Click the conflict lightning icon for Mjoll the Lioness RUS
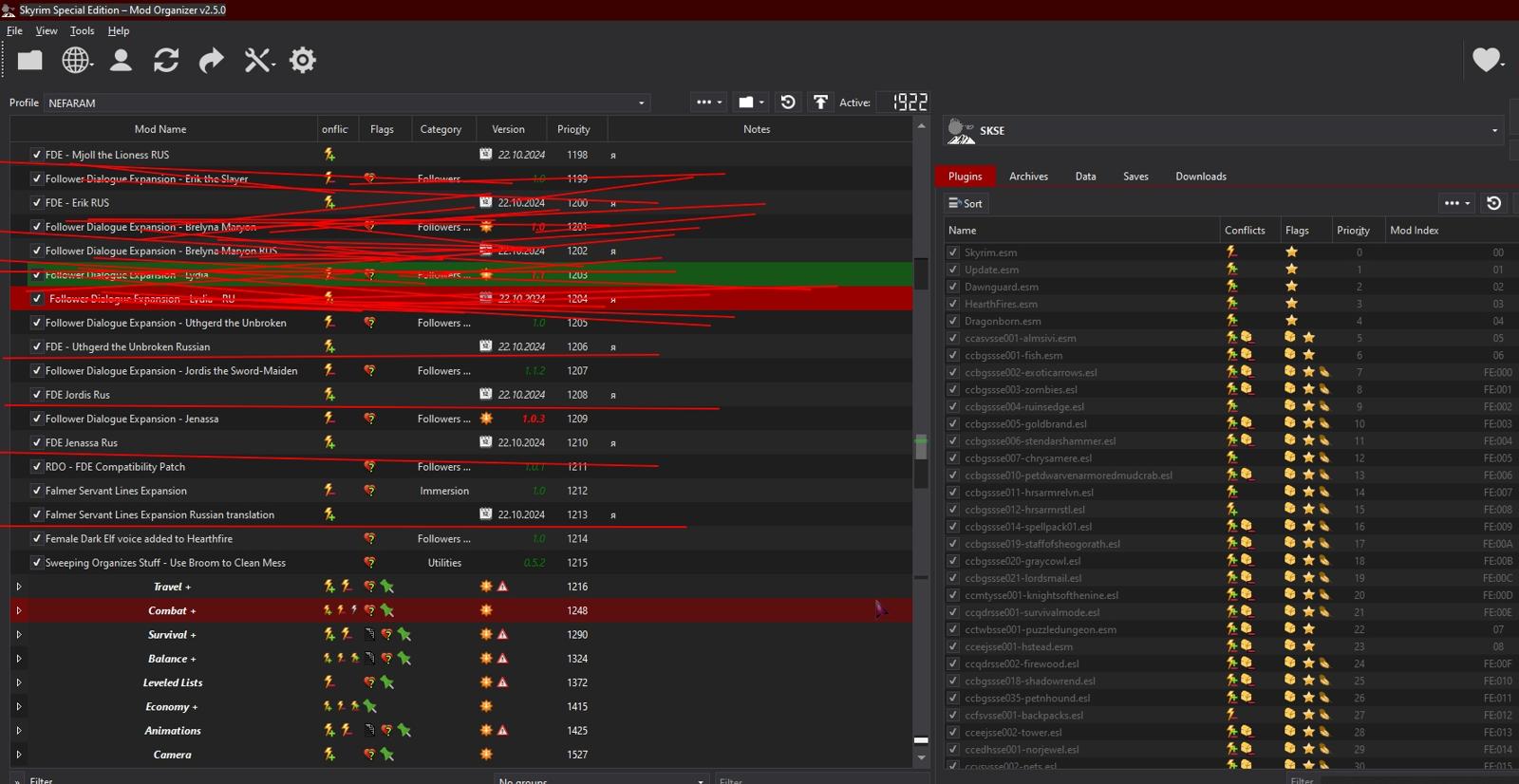 [329, 155]
